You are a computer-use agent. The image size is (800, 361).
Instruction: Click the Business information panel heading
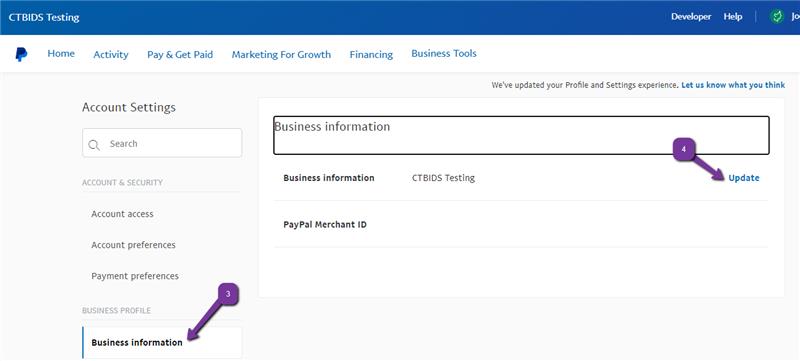[x=332, y=126]
